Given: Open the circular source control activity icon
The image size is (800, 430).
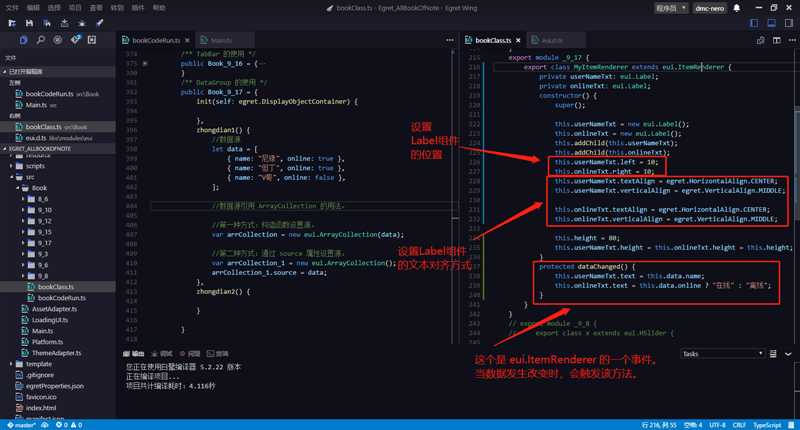Looking at the screenshot, I should click(58, 40).
